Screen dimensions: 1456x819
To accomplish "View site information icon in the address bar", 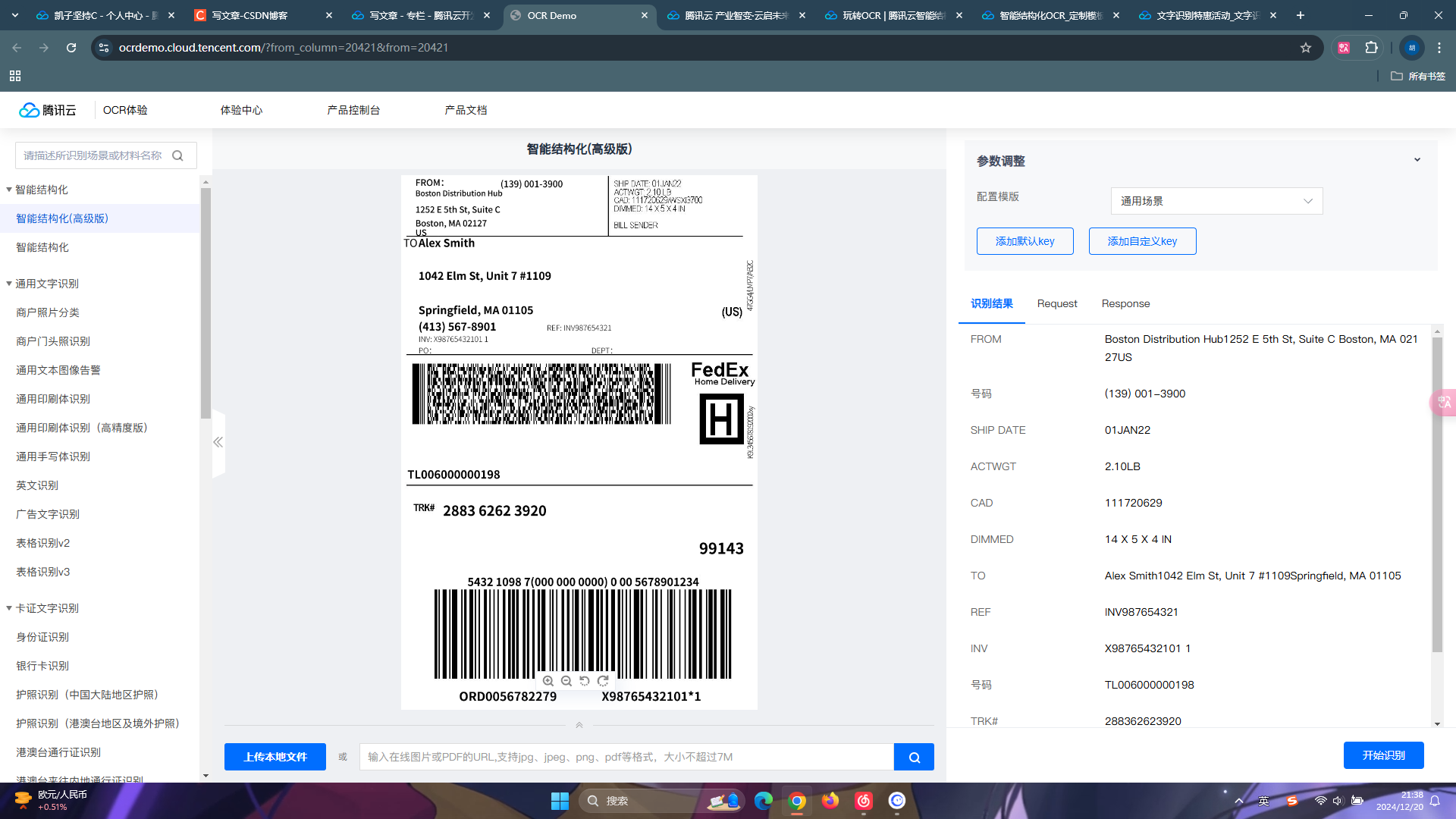I will 105,47.
